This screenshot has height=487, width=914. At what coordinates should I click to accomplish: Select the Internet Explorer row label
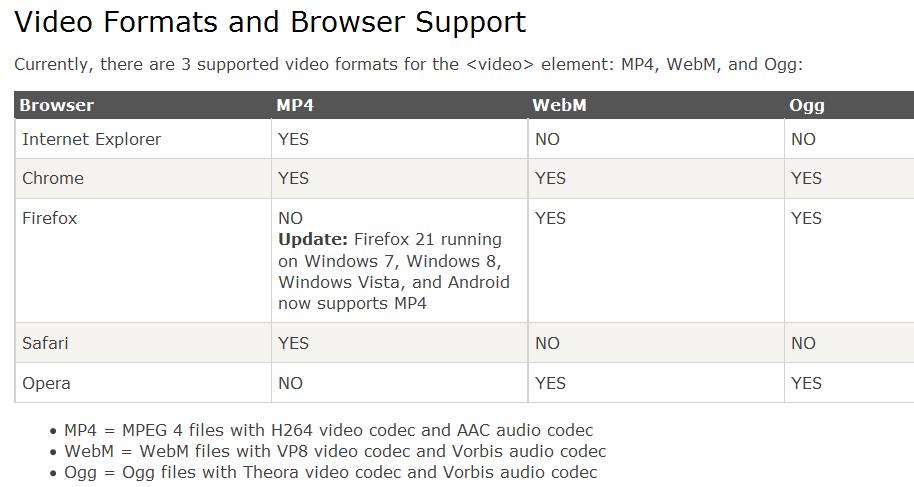[x=92, y=139]
